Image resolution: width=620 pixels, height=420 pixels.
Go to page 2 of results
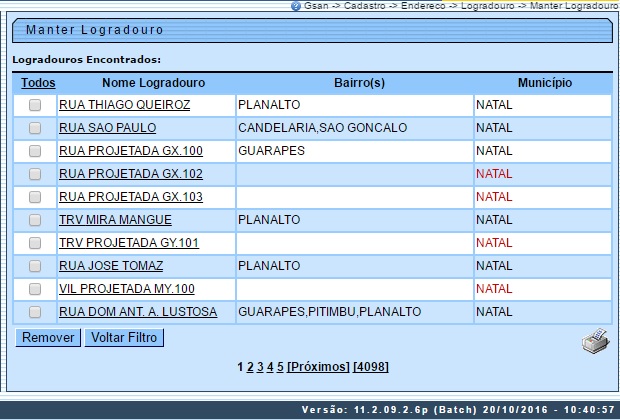tap(250, 367)
